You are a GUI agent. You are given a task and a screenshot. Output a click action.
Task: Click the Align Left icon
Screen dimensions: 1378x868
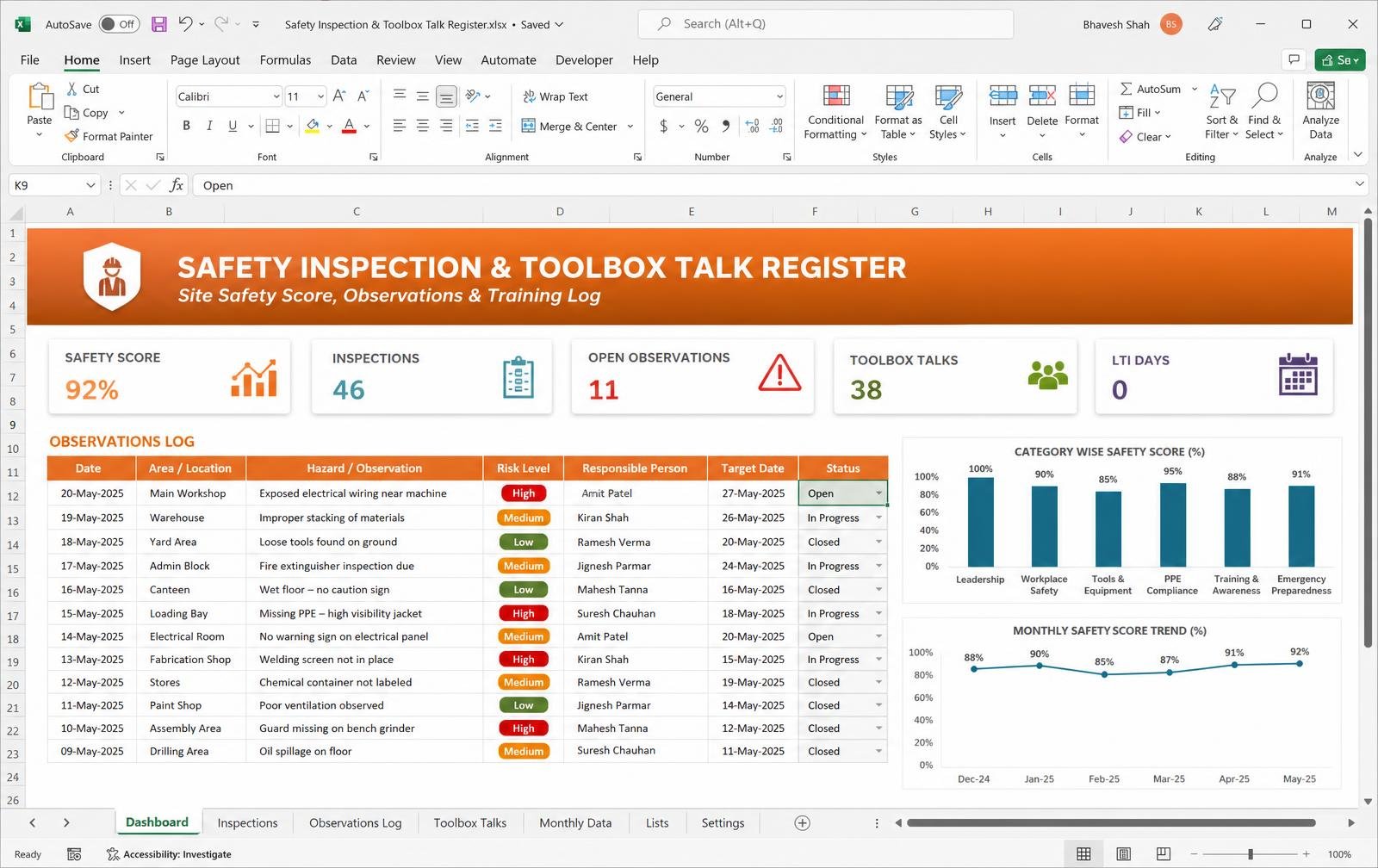(400, 126)
